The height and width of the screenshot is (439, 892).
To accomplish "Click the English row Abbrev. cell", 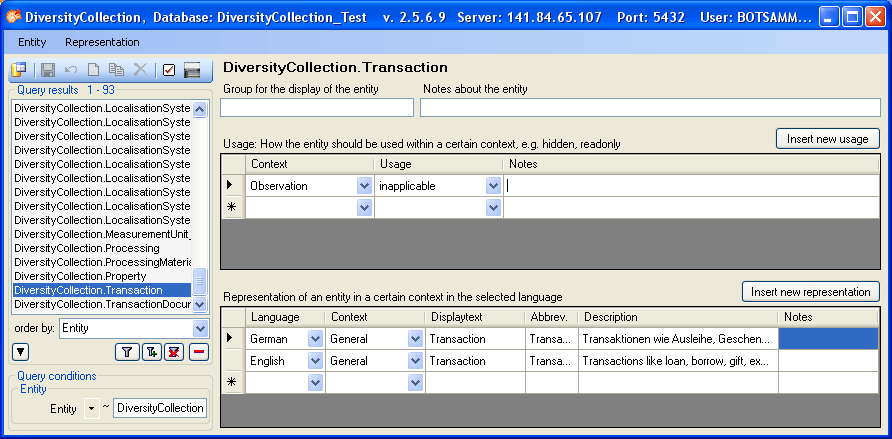I will 552,361.
